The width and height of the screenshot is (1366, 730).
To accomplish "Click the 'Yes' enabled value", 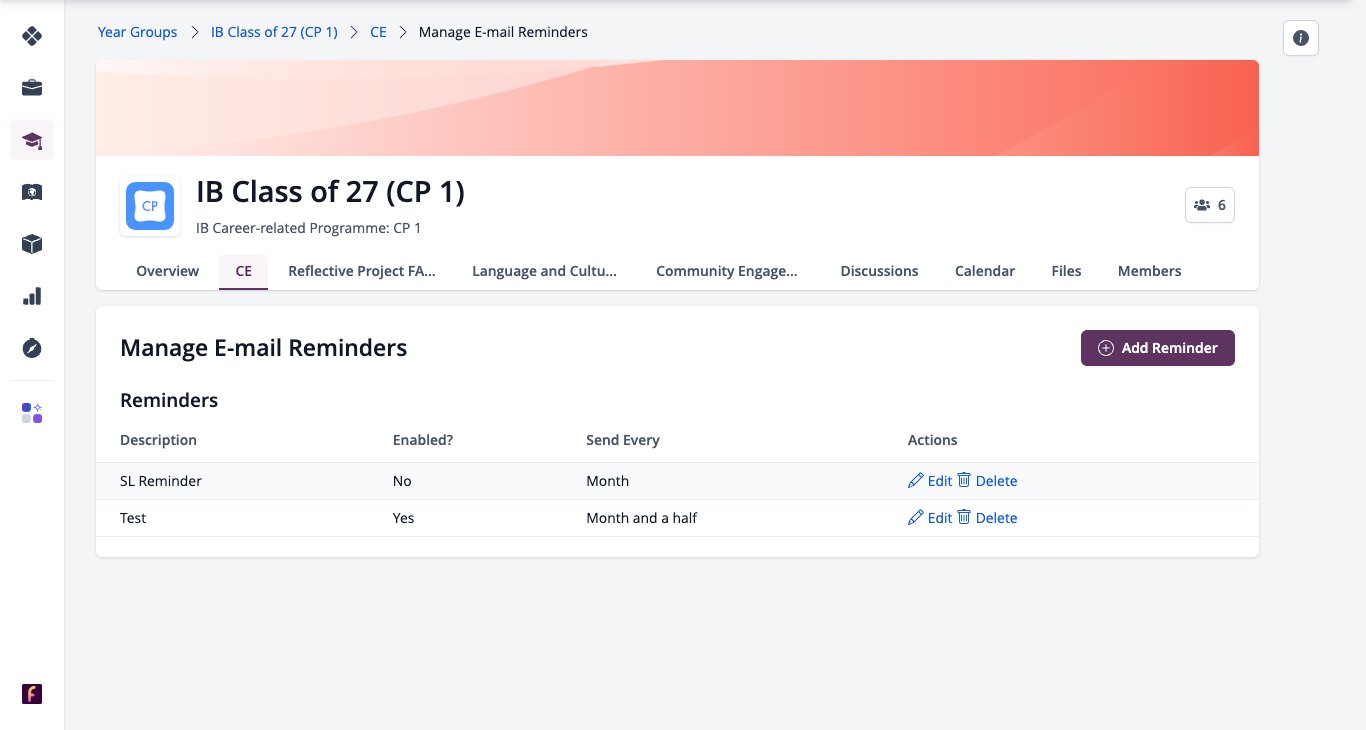I will 403,518.
